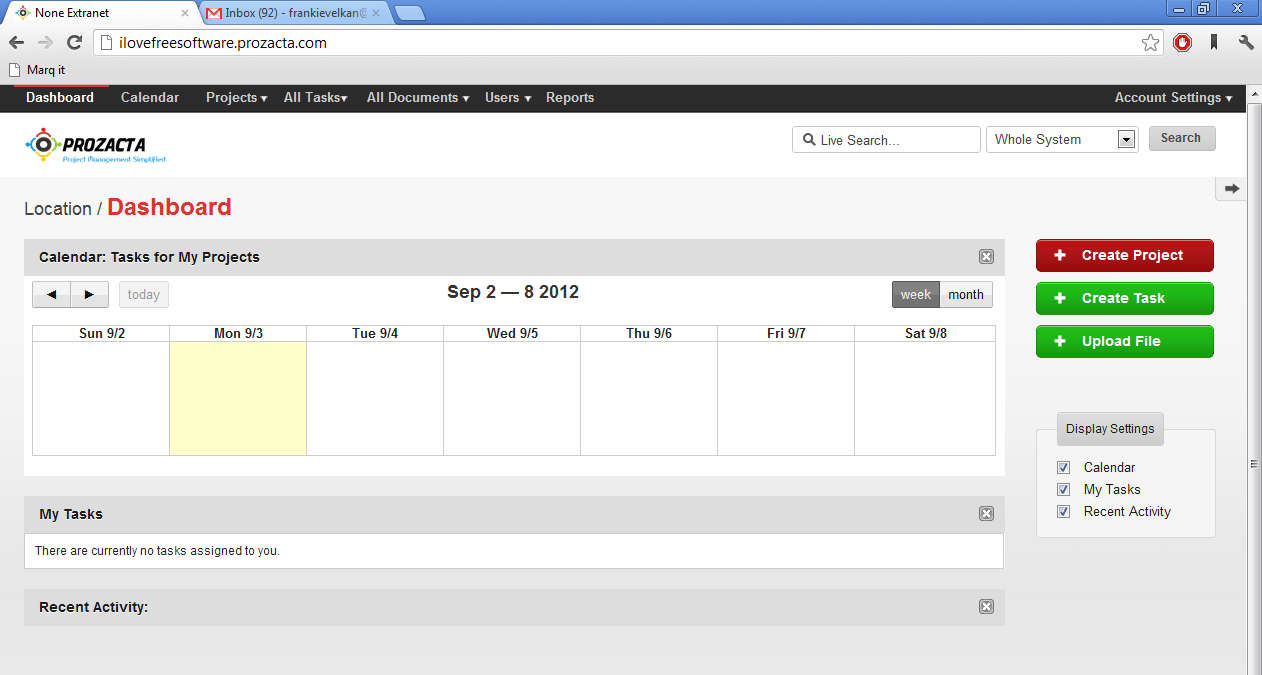Click the Display Settings tab
The width and height of the screenshot is (1262, 675).
coord(1110,429)
